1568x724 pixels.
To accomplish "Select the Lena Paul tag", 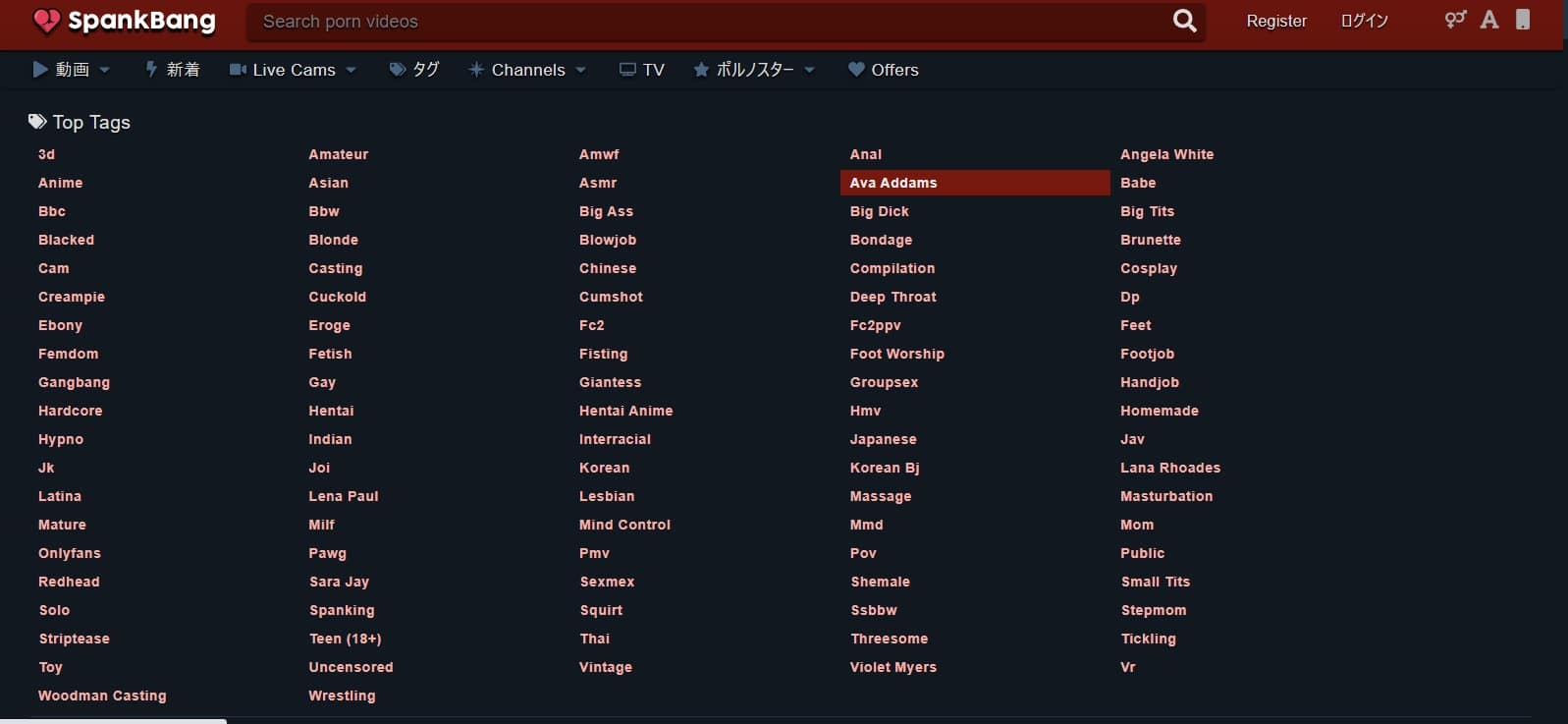I will point(344,496).
